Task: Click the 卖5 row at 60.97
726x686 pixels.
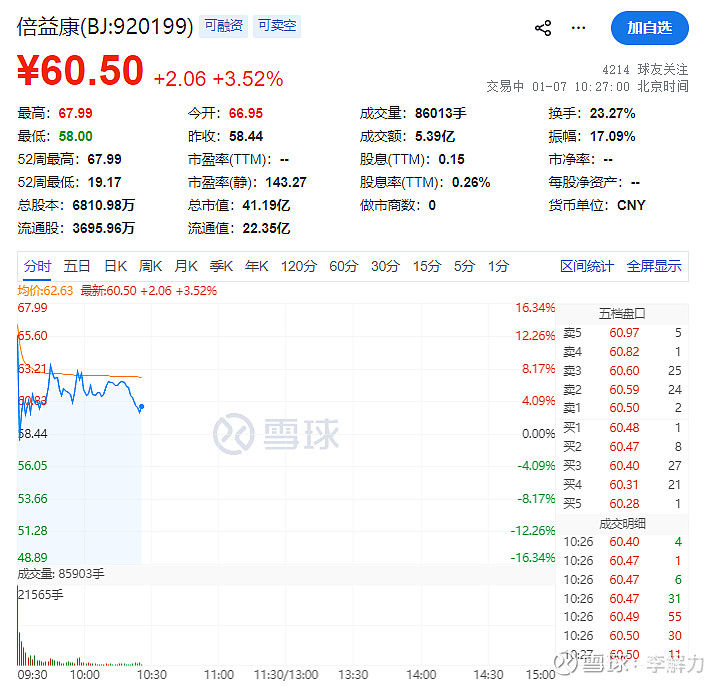Action: 622,333
